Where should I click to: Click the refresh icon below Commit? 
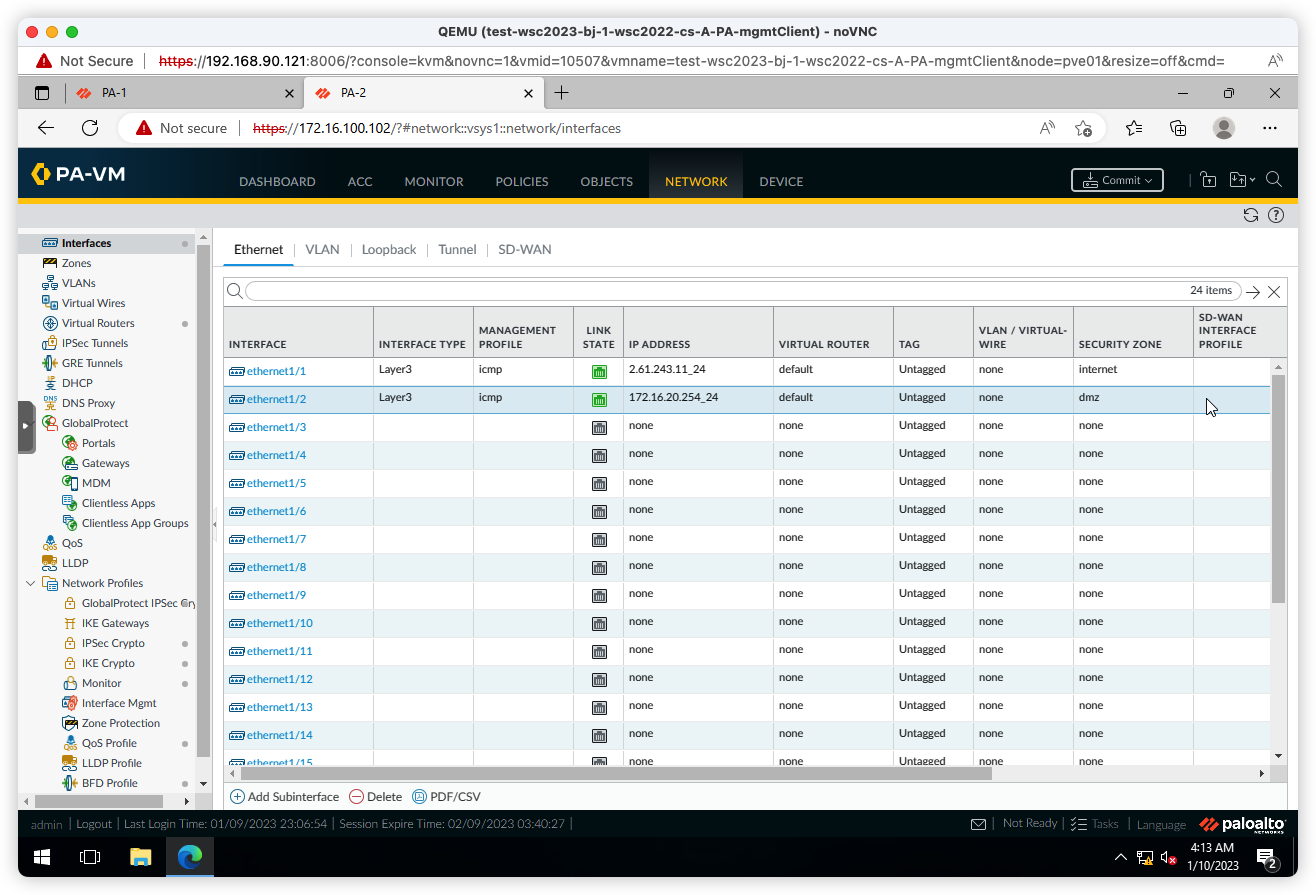click(x=1250, y=215)
